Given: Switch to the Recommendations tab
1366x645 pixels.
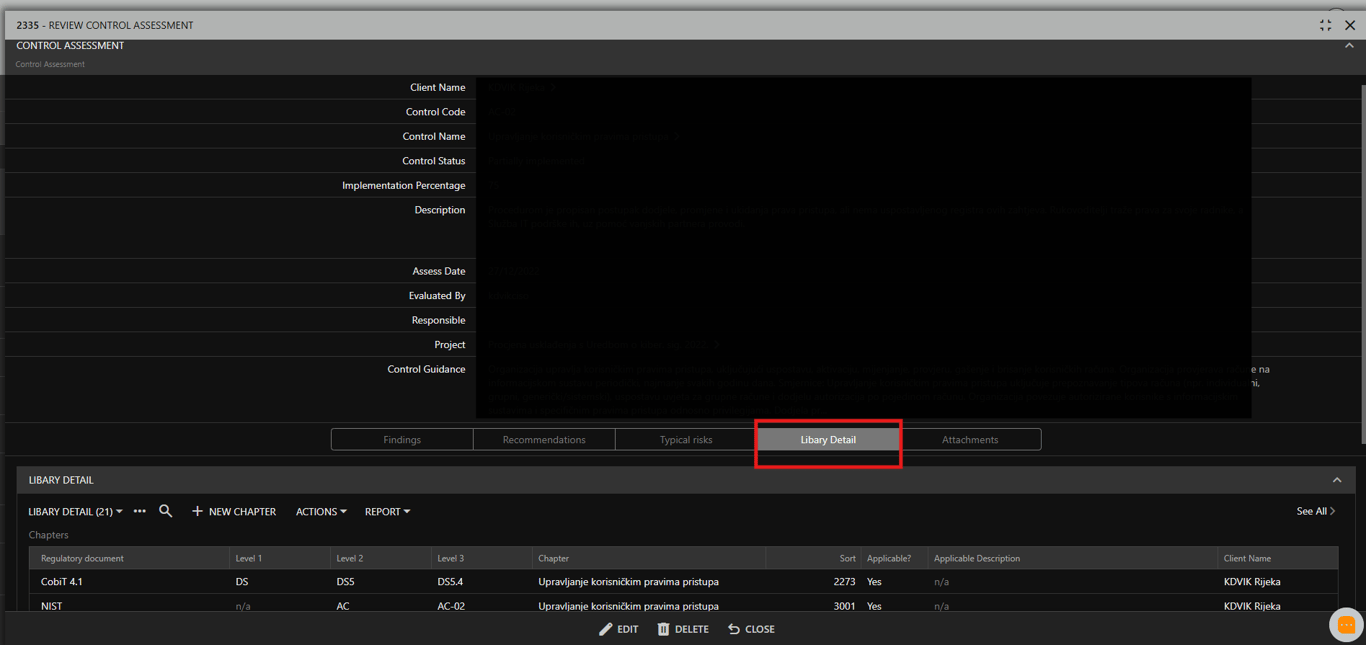Looking at the screenshot, I should click(x=544, y=439).
